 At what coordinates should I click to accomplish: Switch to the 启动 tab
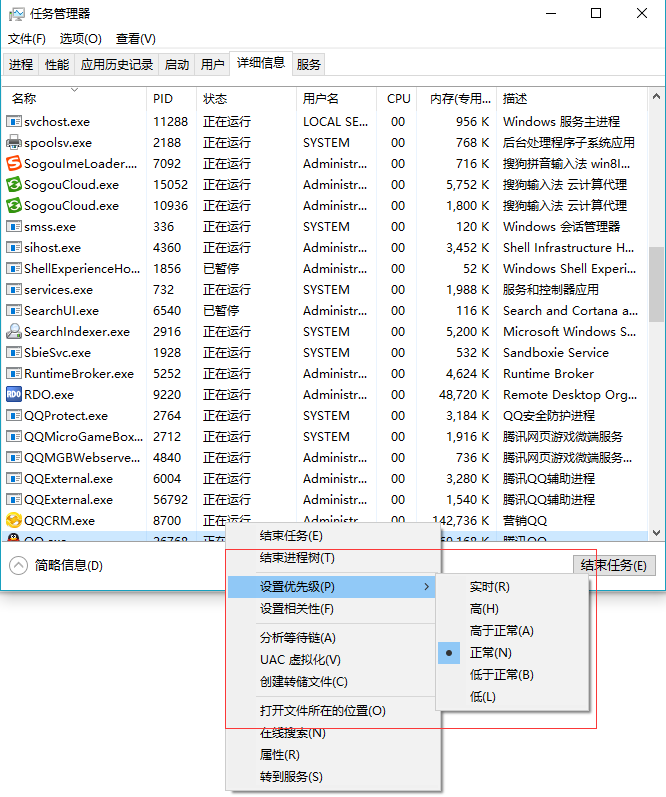tap(176, 65)
